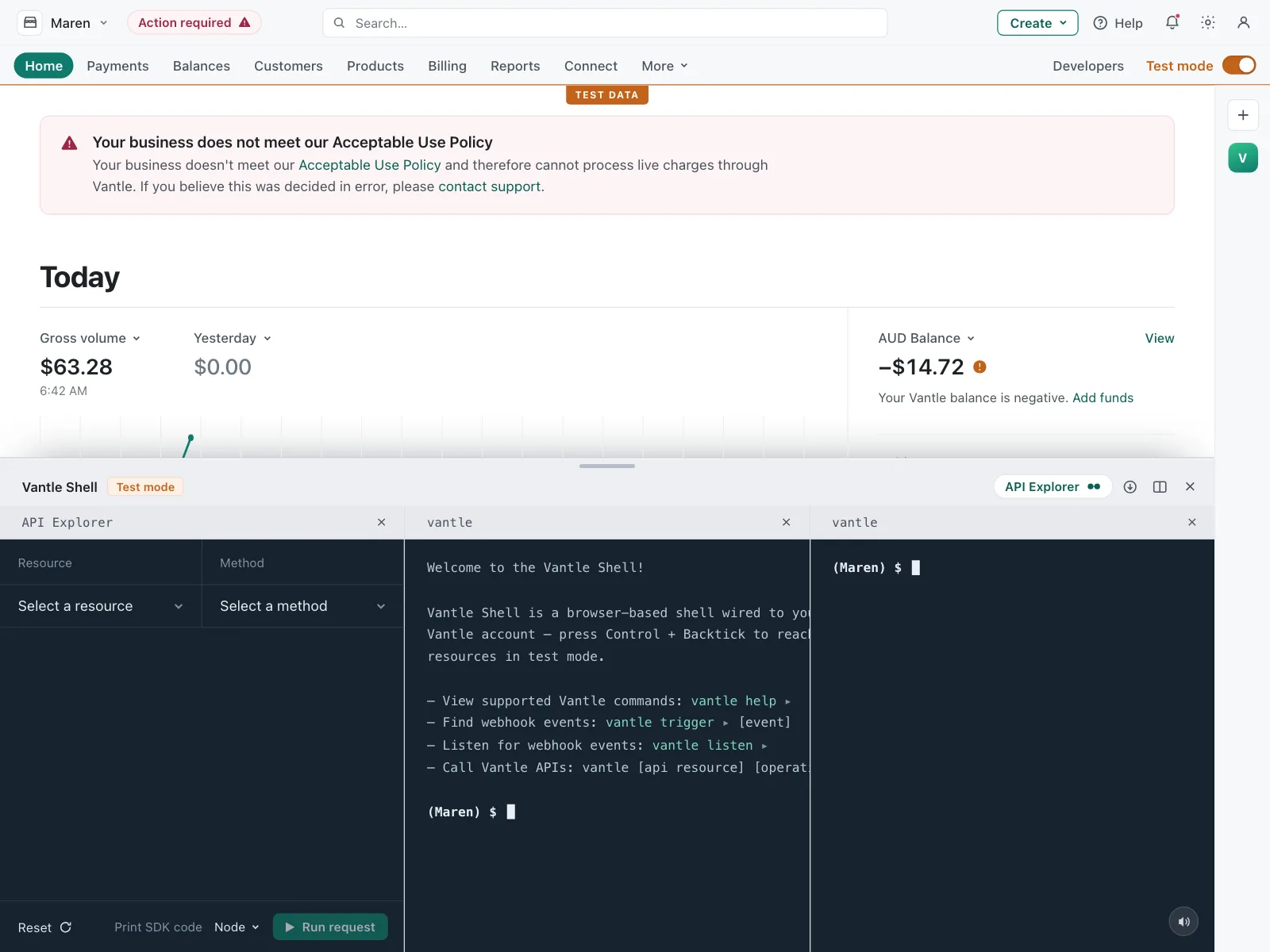The height and width of the screenshot is (952, 1270).
Task: Open the Products tab
Action: (375, 66)
